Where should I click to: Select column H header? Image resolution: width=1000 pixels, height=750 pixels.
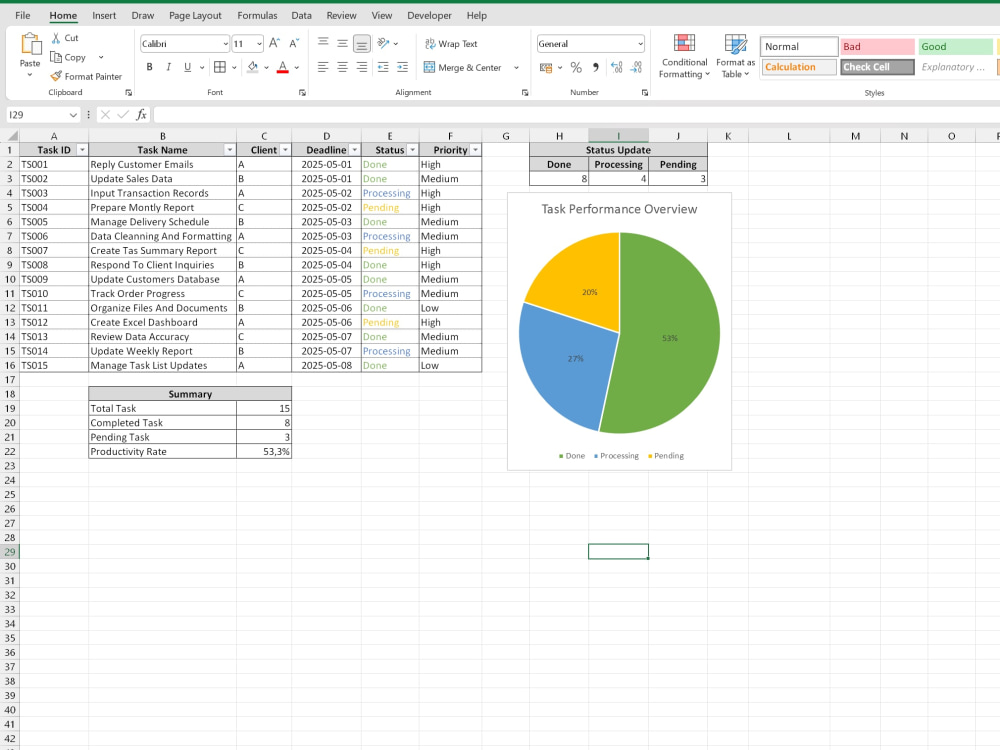[559, 136]
